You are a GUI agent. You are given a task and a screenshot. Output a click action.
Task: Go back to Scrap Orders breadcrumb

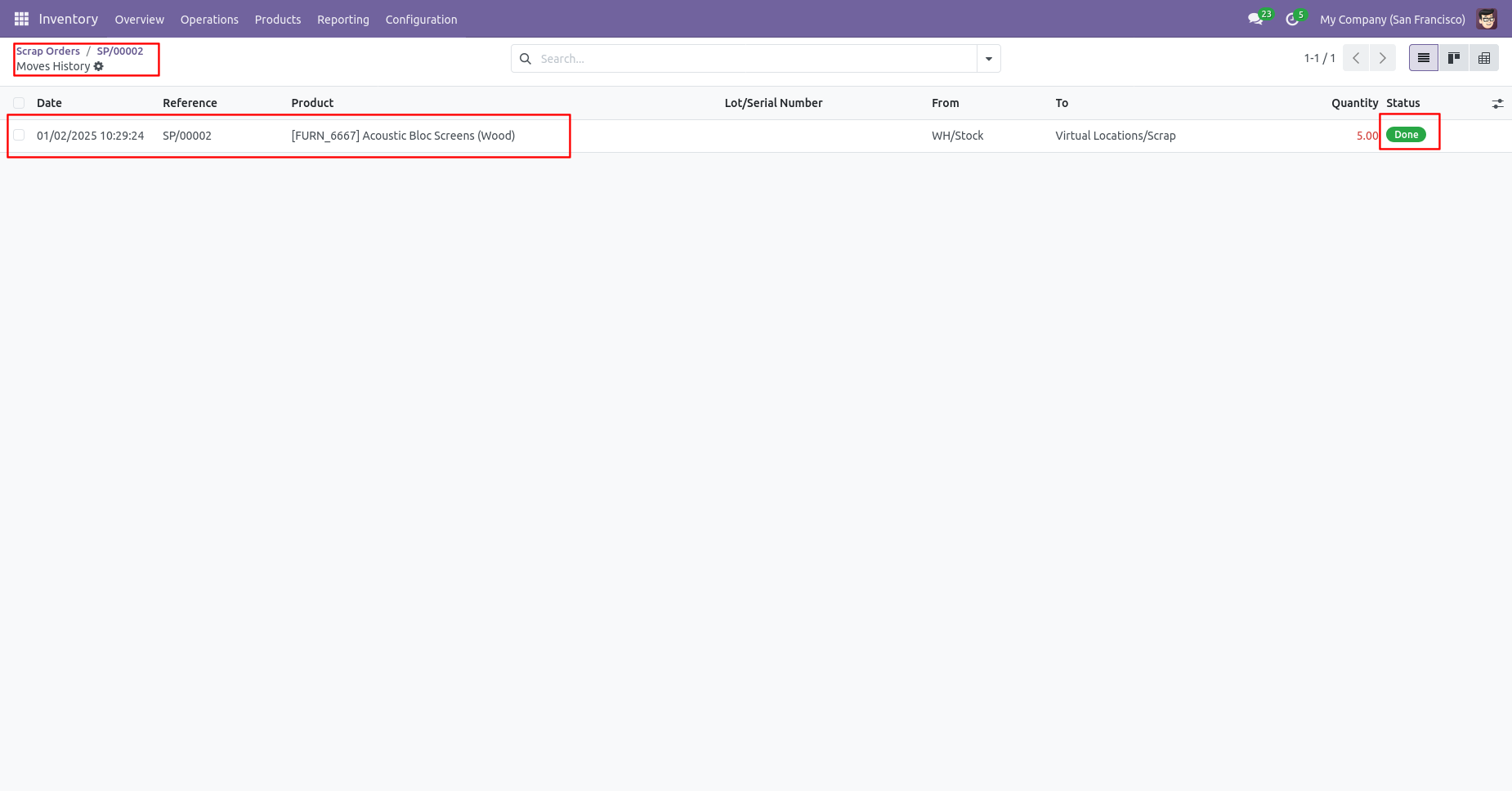48,51
